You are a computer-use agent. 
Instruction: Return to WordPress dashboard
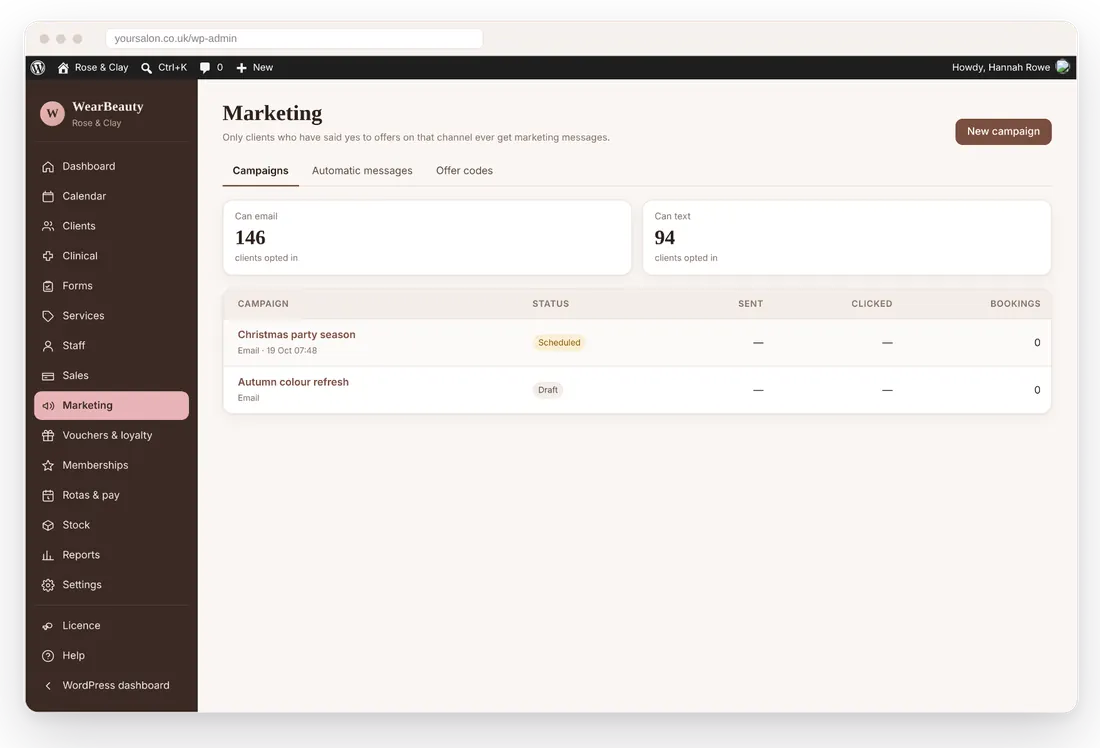point(112,686)
